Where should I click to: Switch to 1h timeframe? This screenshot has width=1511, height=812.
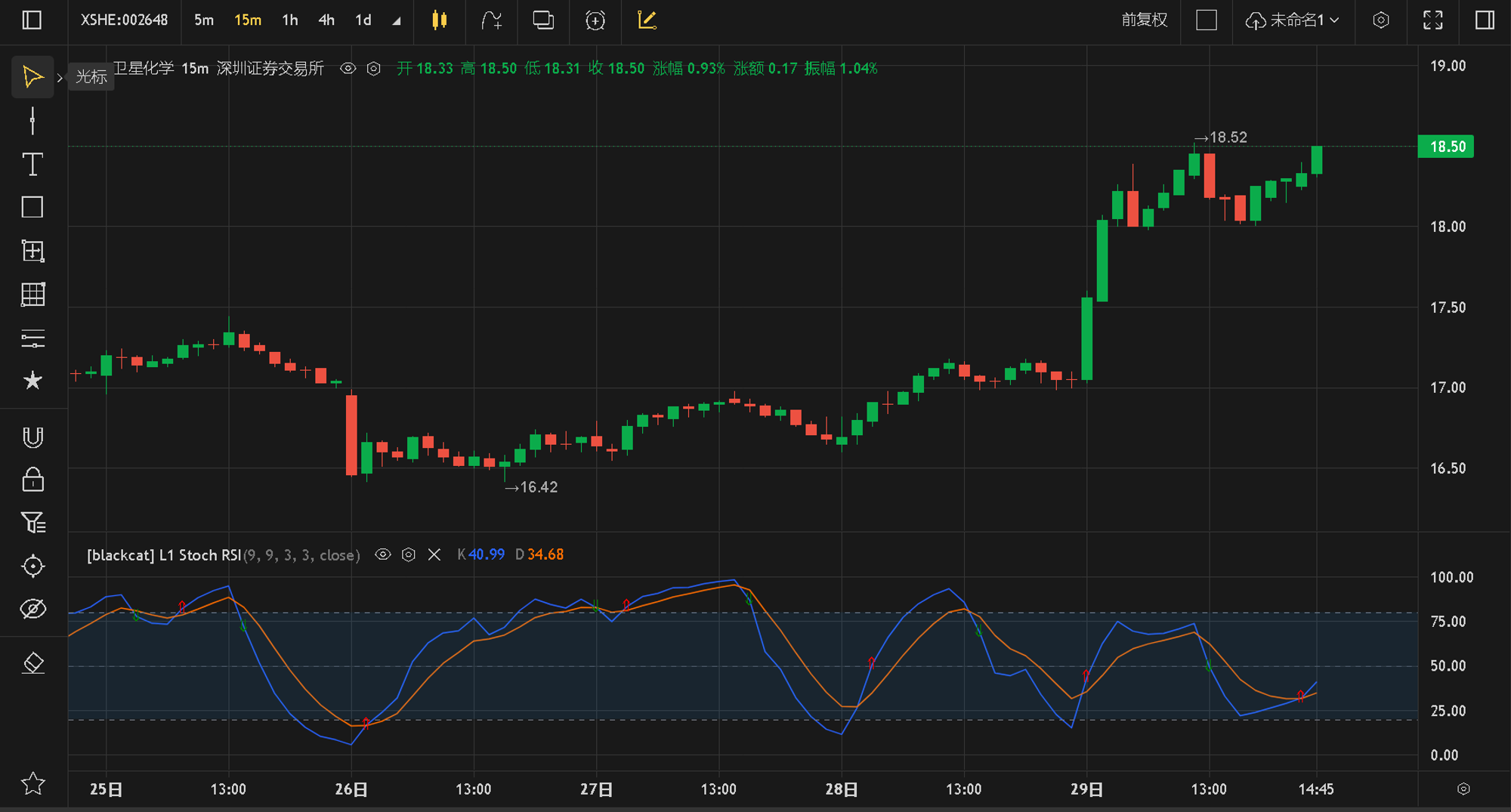pyautogui.click(x=290, y=20)
